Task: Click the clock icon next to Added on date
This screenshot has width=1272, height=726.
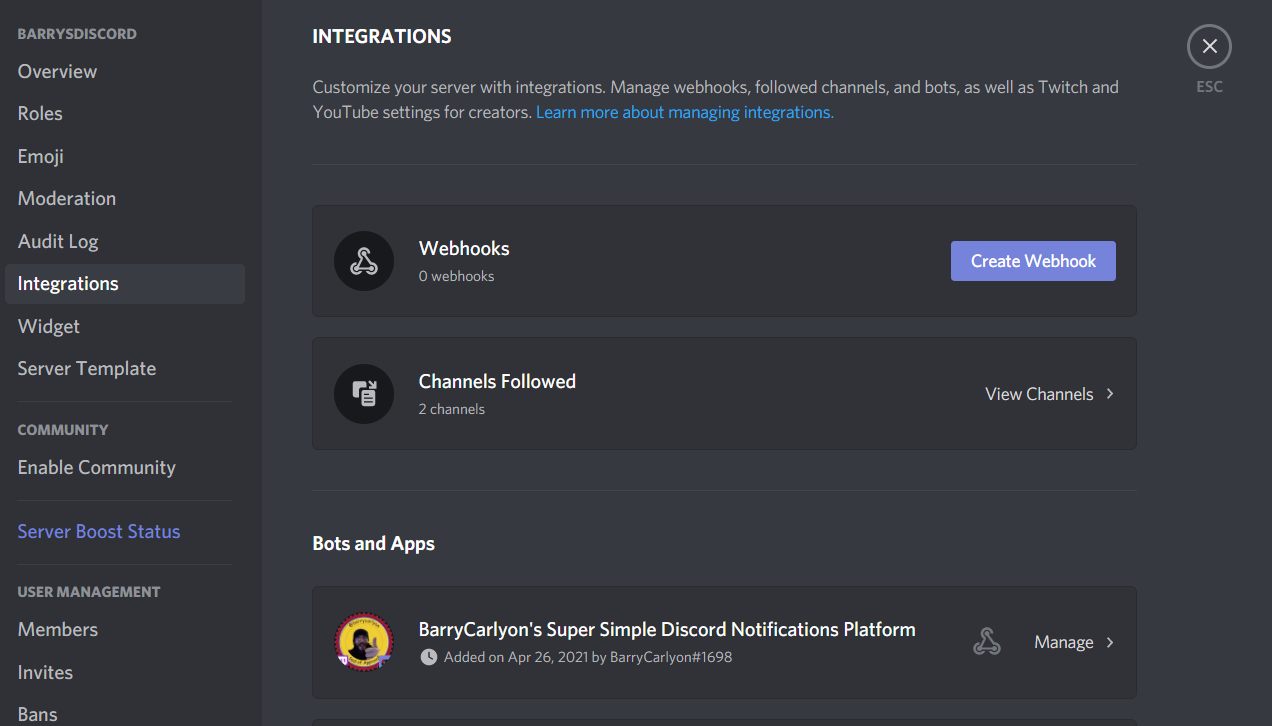Action: click(x=428, y=657)
